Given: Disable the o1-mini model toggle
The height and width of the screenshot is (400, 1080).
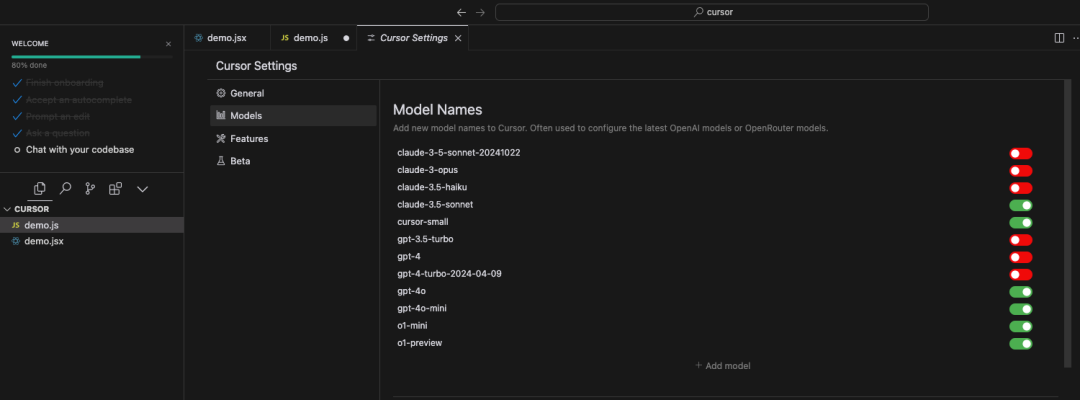Looking at the screenshot, I should [1021, 326].
